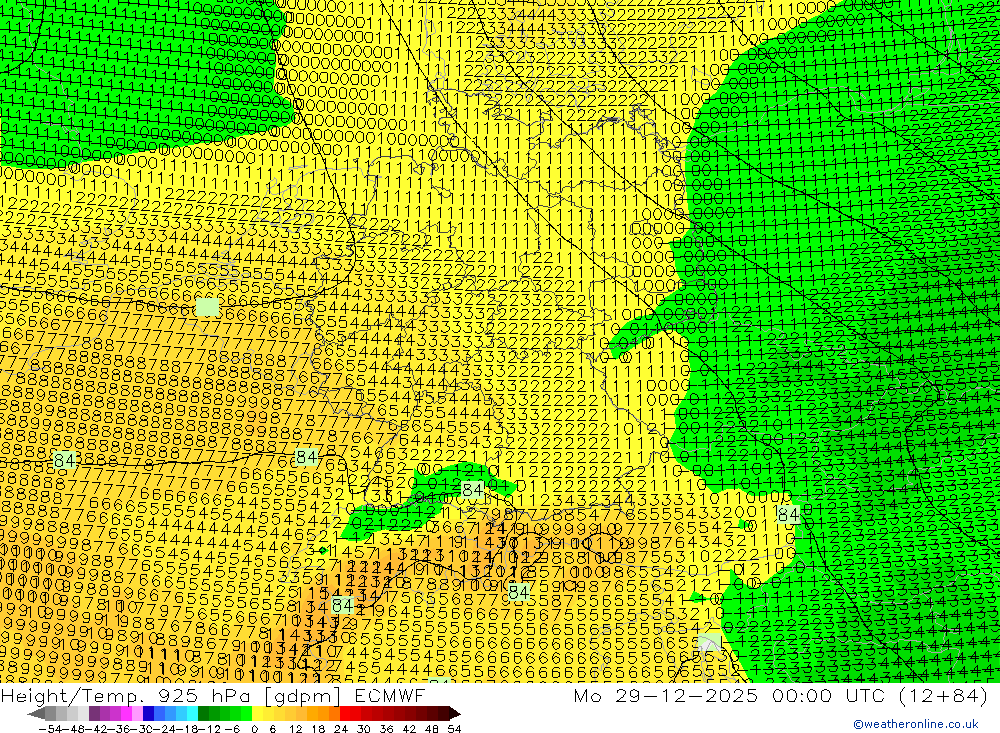
Task: Click the '36' label on the temperature scale
Action: point(386,729)
